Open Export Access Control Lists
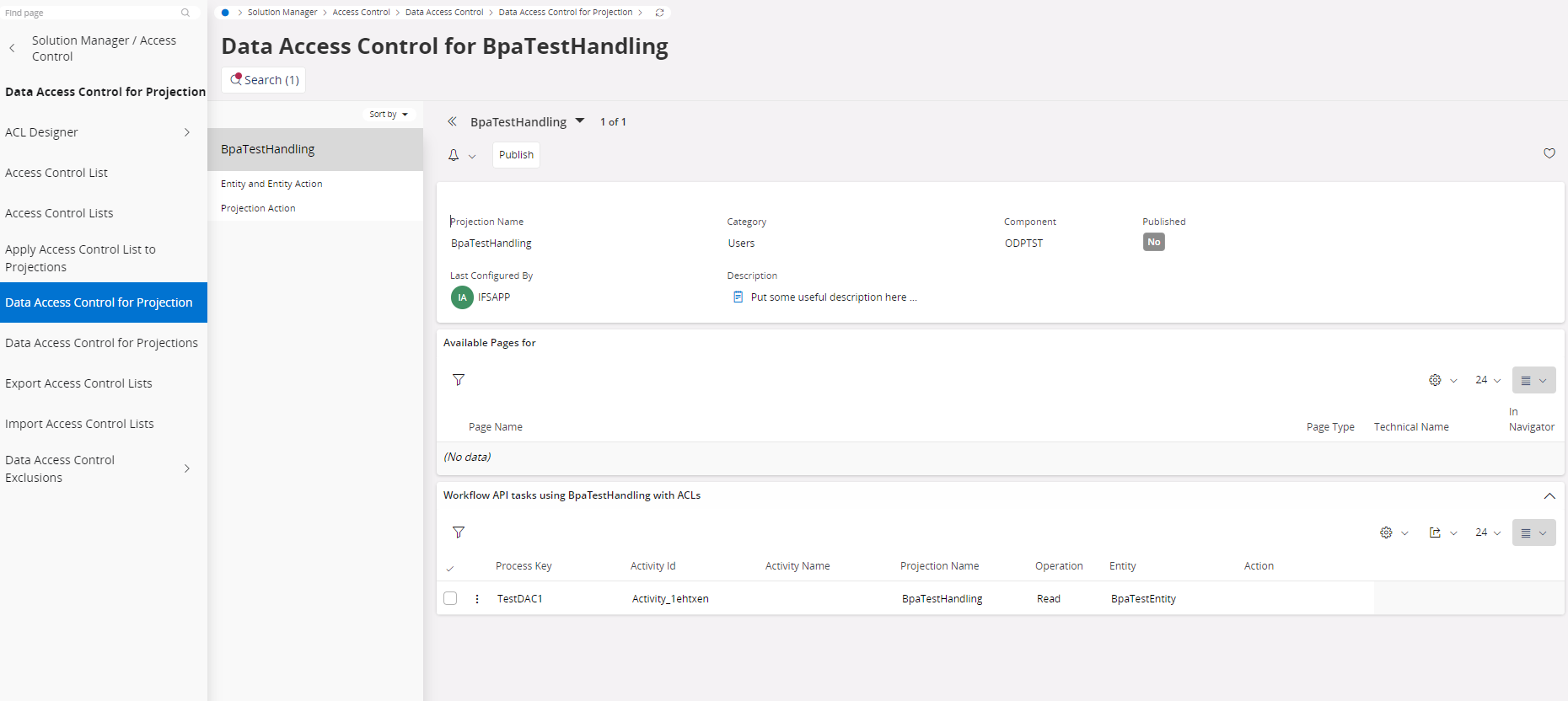This screenshot has width=1568, height=701. click(x=78, y=383)
